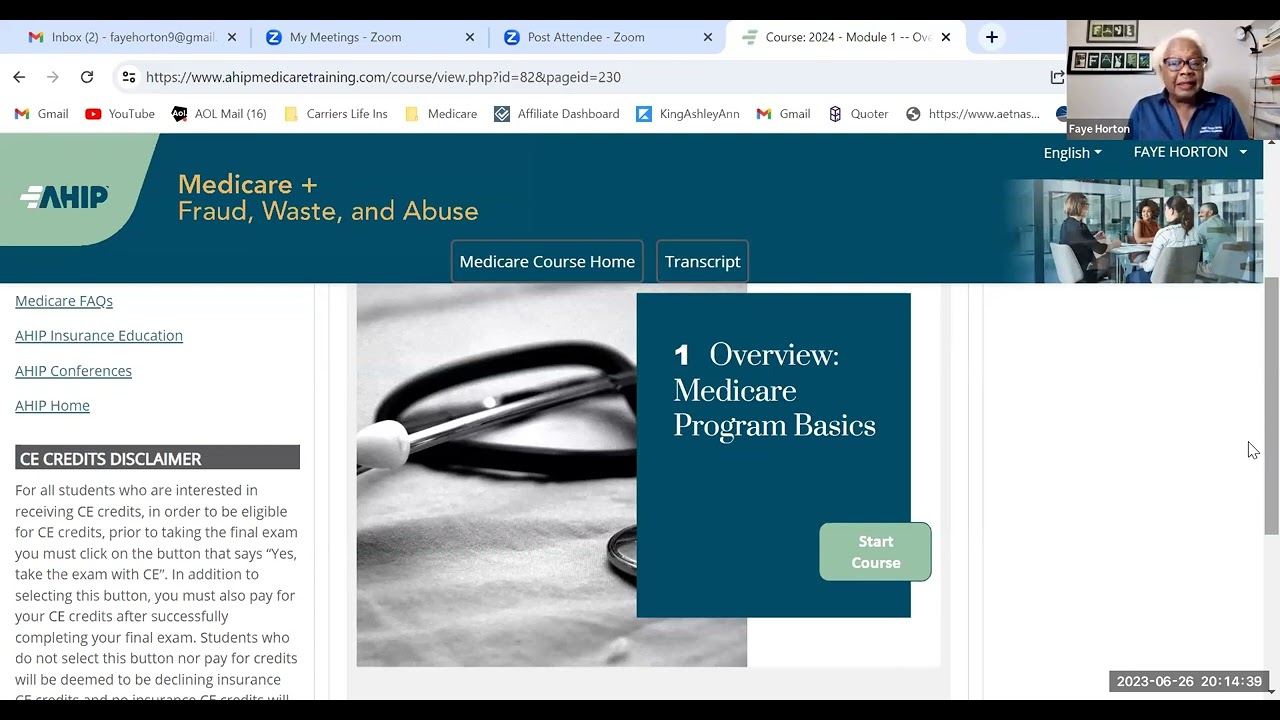
Task: Switch to the Inbox Gmail tab
Action: point(130,37)
